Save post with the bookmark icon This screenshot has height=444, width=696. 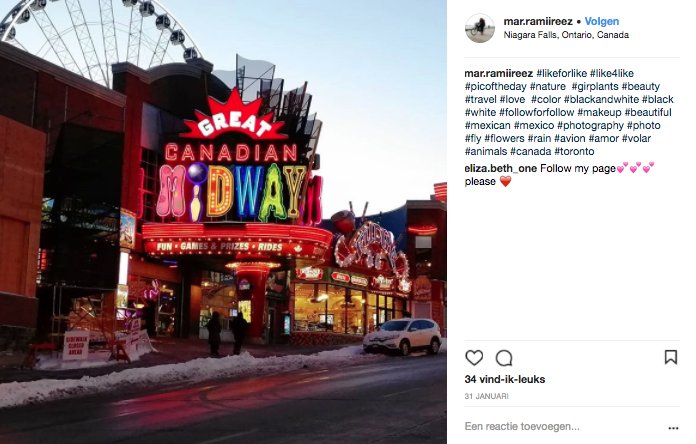[671, 357]
